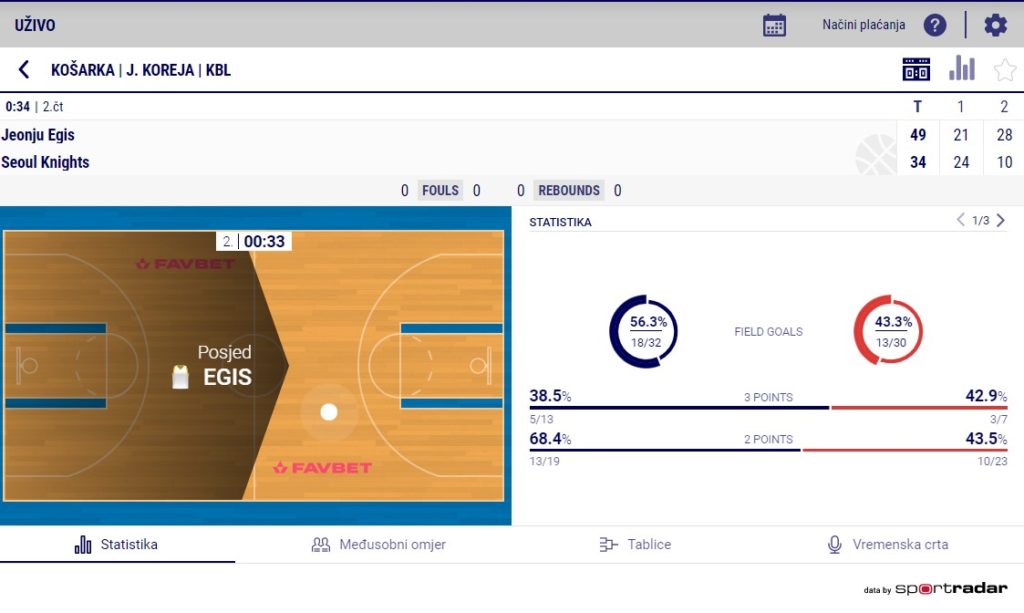Open the Međusobni omjer tab
The image size is (1024, 613).
[x=392, y=545]
